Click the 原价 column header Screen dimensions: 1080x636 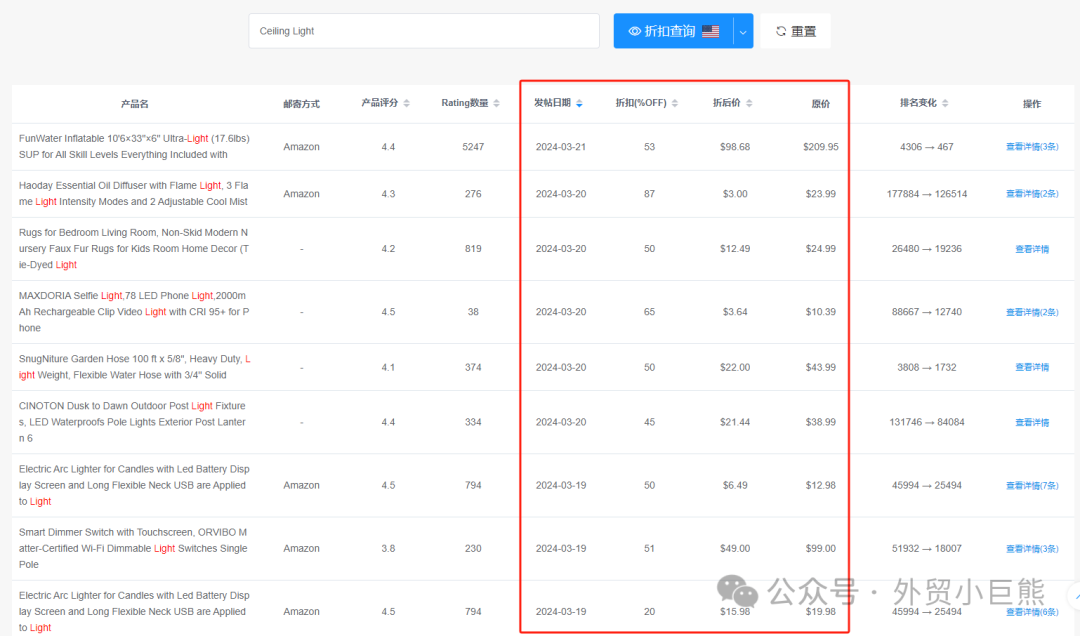(820, 103)
